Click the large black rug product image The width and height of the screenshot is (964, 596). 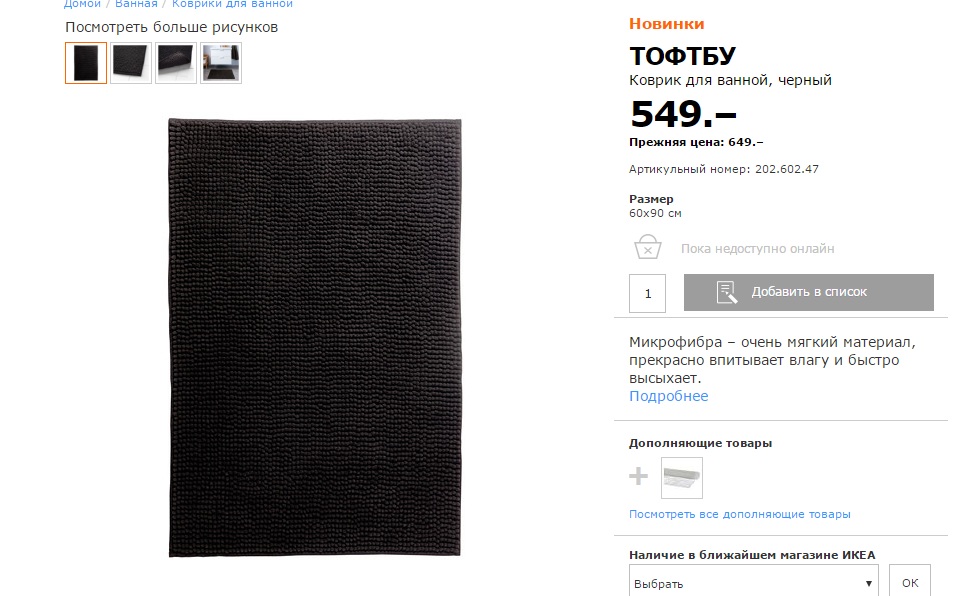[x=315, y=338]
